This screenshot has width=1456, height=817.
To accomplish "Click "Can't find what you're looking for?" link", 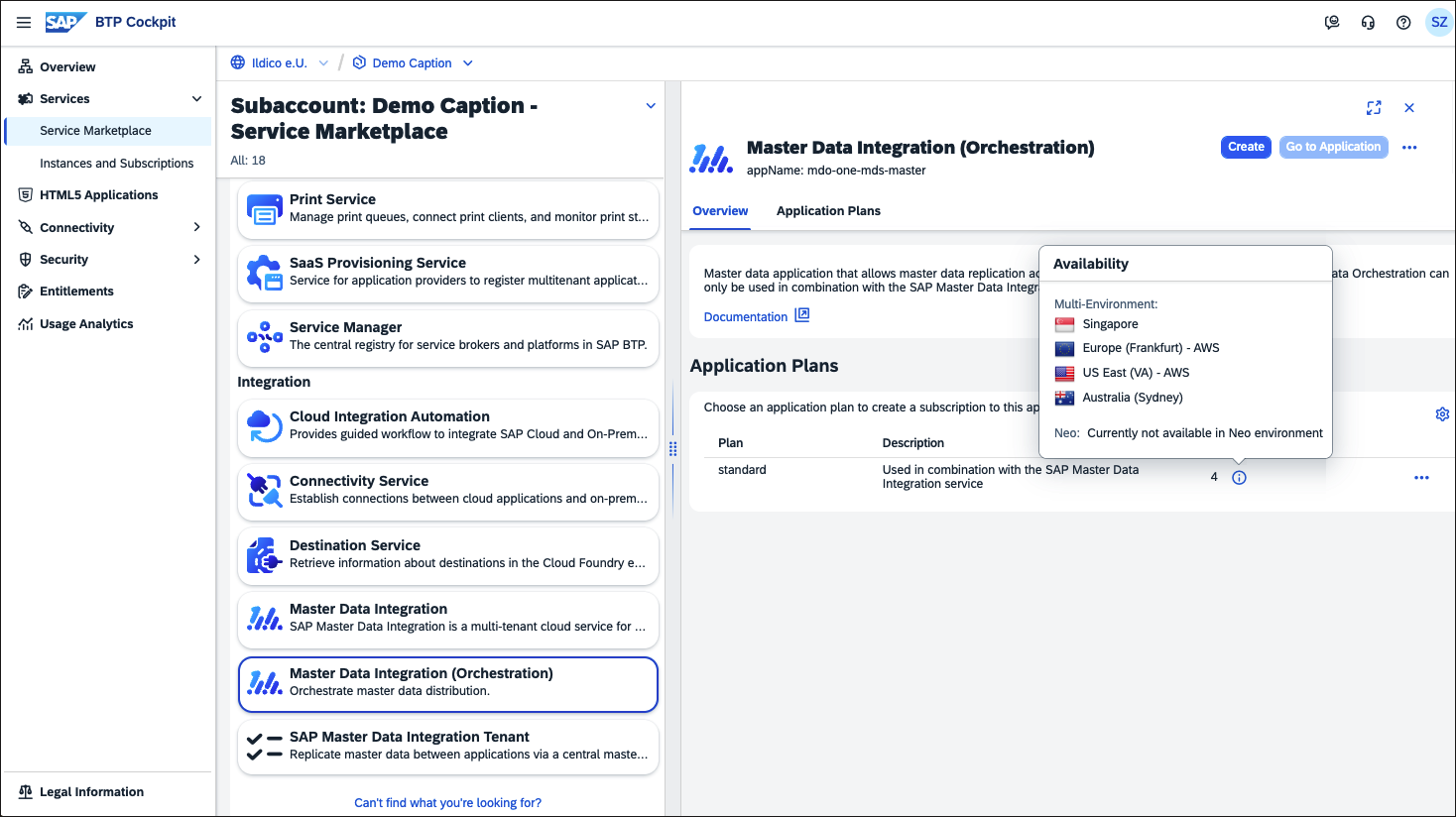I will pos(448,803).
